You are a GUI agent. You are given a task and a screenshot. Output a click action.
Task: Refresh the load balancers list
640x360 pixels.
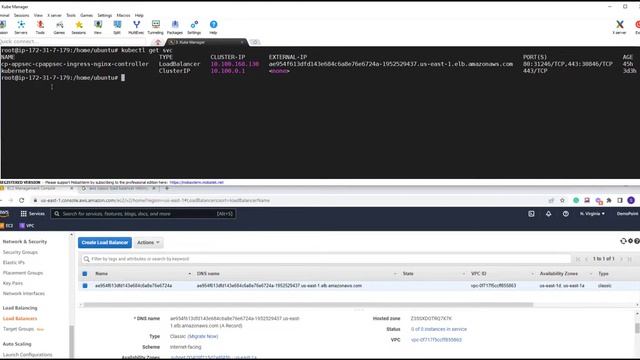point(623,241)
